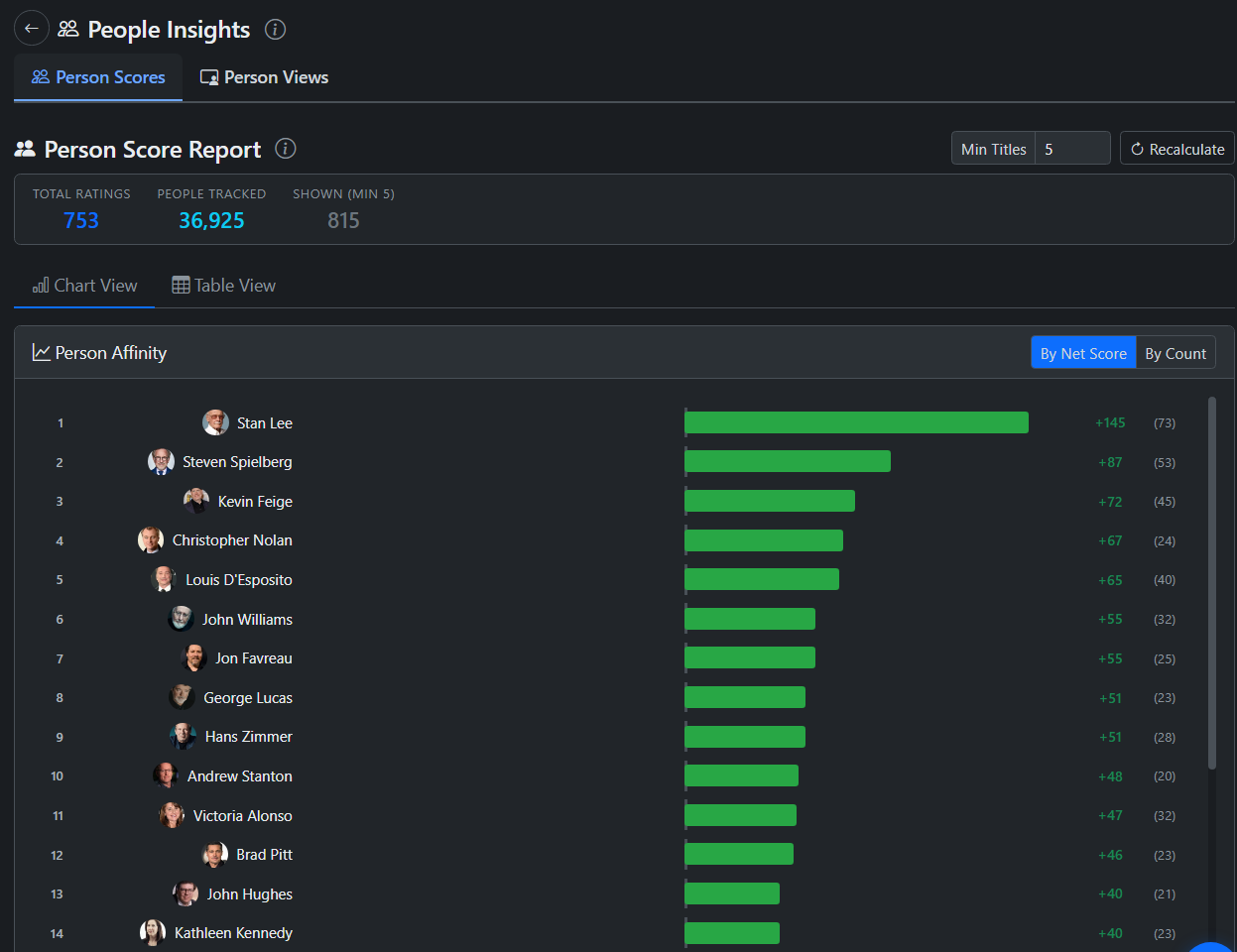1237x952 pixels.
Task: Open the Table View tab
Action: (x=223, y=286)
